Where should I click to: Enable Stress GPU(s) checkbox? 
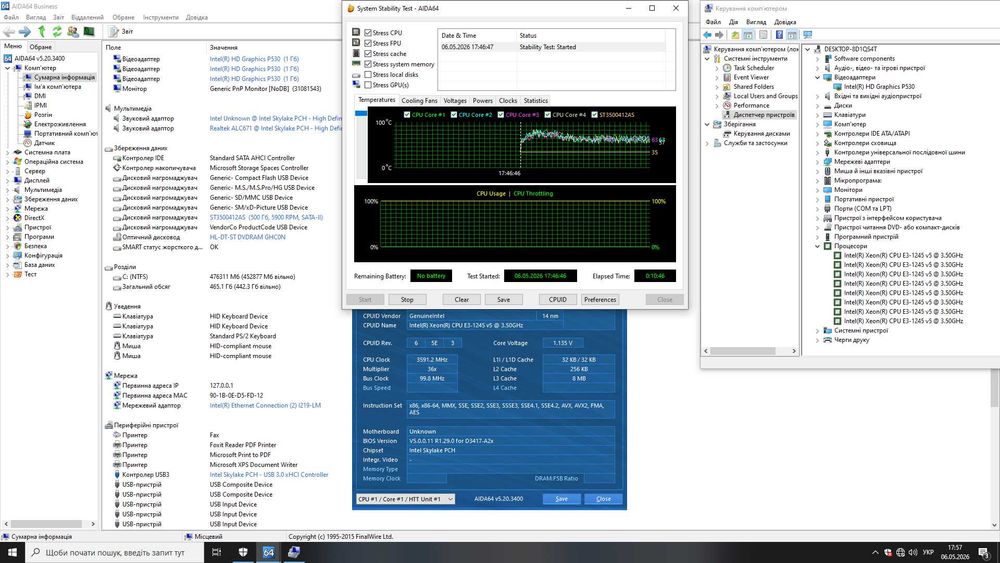[x=368, y=85]
